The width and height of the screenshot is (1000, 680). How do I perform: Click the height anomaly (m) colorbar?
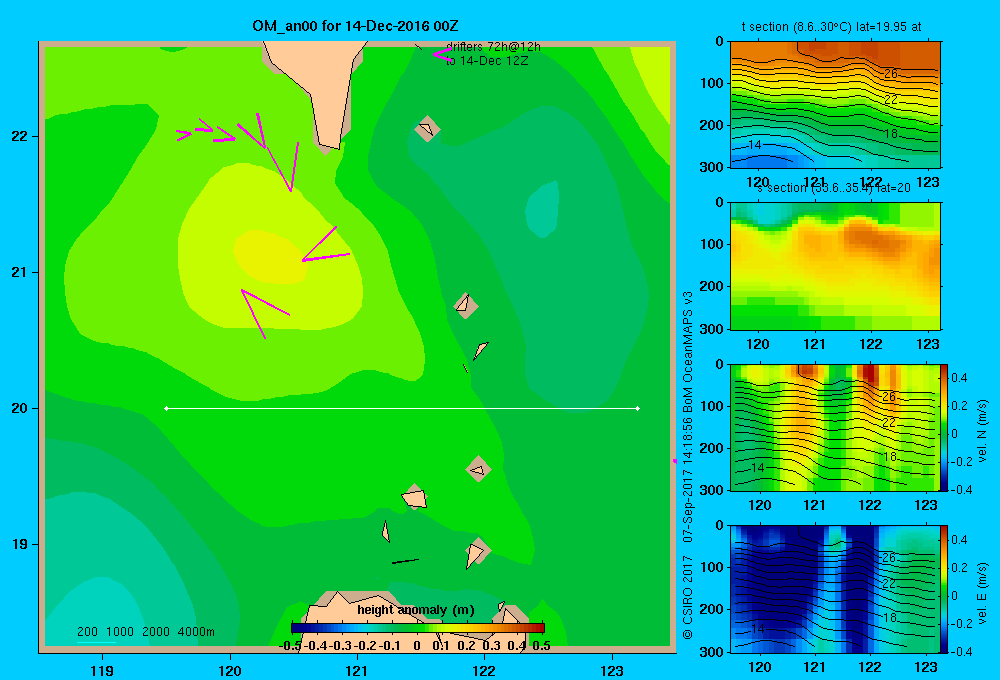click(418, 628)
